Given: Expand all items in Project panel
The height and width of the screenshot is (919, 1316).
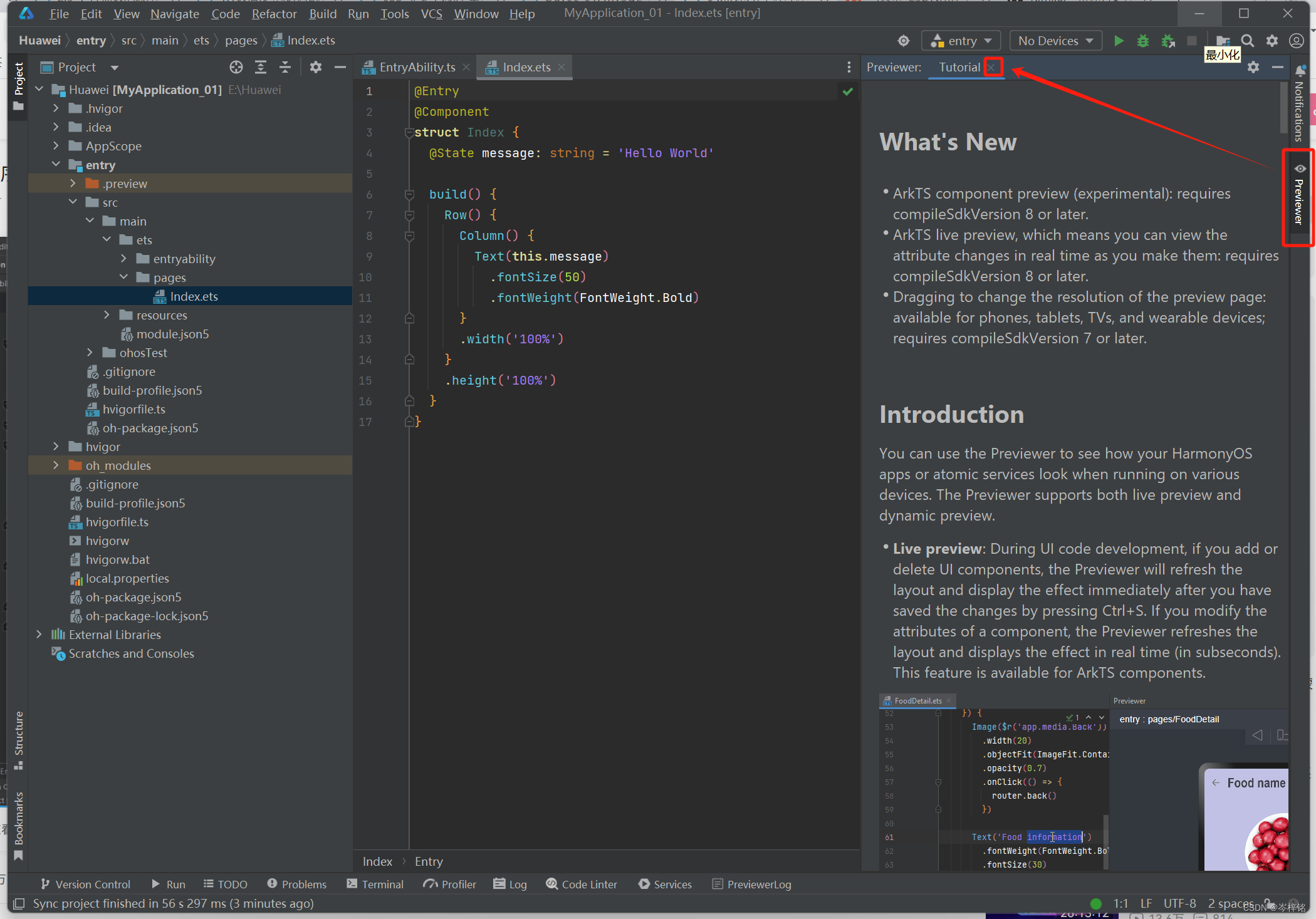Looking at the screenshot, I should click(261, 67).
